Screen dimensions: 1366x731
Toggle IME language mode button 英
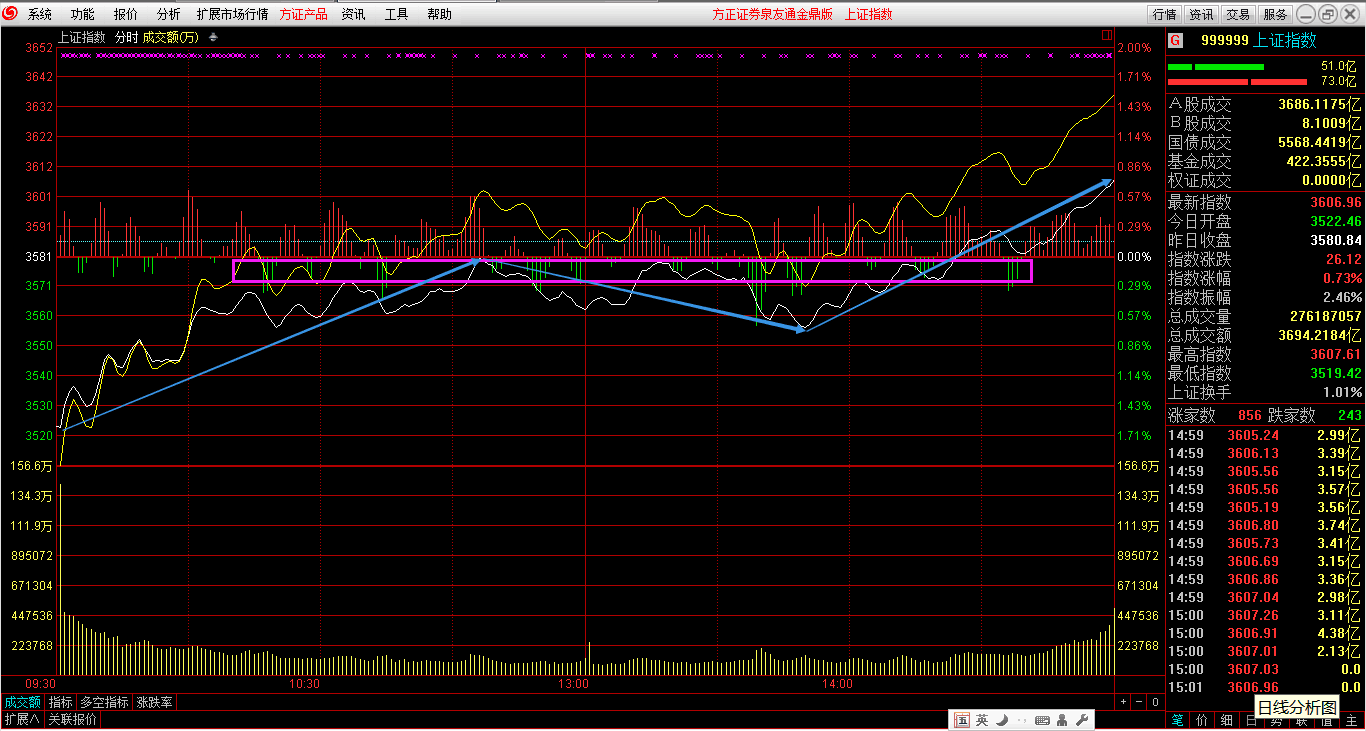point(982,720)
